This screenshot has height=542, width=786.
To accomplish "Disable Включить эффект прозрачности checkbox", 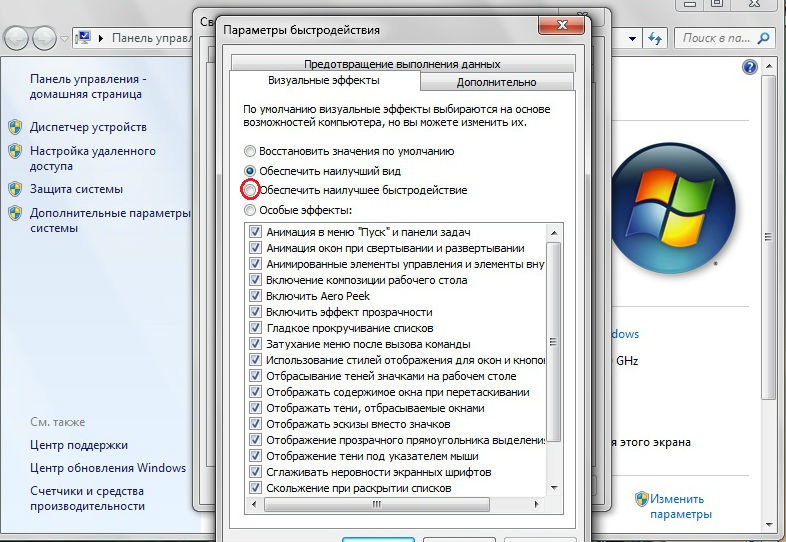I will (x=255, y=312).
